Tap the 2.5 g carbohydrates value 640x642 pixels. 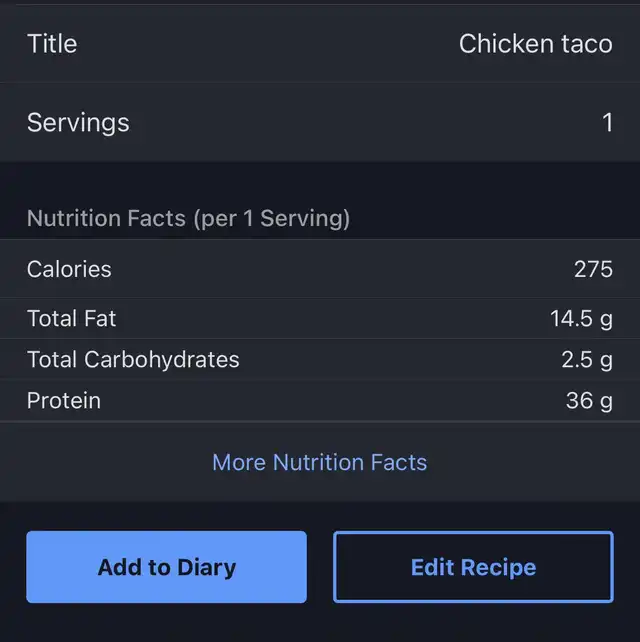tap(586, 360)
